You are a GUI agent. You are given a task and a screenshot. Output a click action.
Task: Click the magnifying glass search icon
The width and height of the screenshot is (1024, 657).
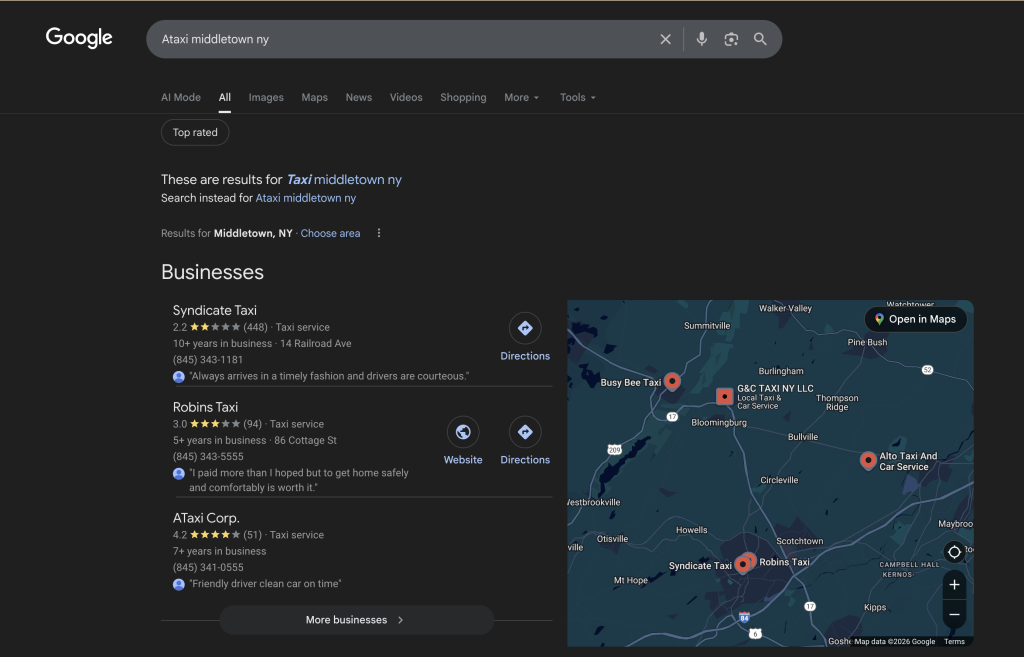point(760,39)
